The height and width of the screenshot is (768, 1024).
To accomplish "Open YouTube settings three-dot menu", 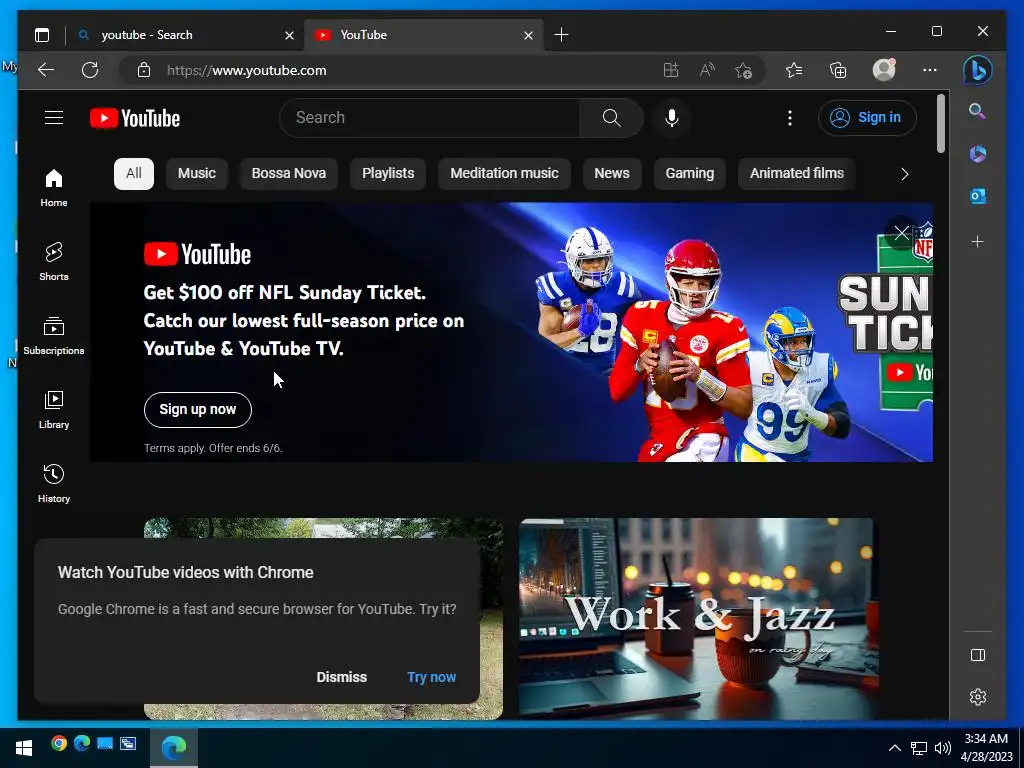I will [x=790, y=118].
